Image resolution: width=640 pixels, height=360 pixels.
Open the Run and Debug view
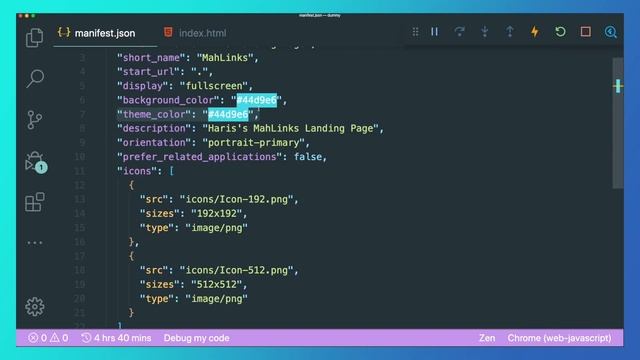point(35,162)
